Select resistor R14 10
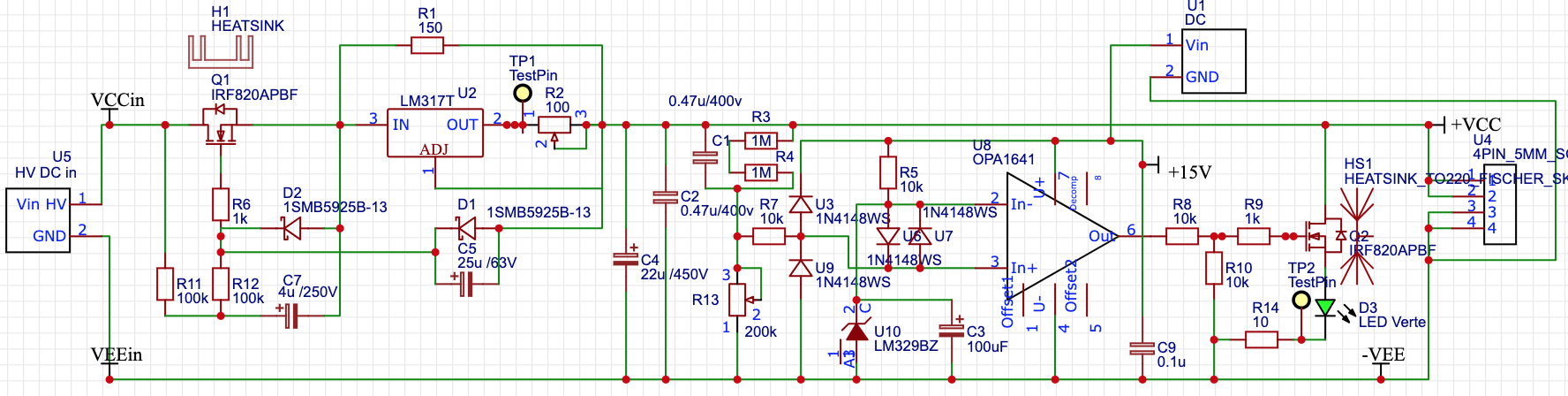This screenshot has width=1568, height=396. click(x=1262, y=339)
